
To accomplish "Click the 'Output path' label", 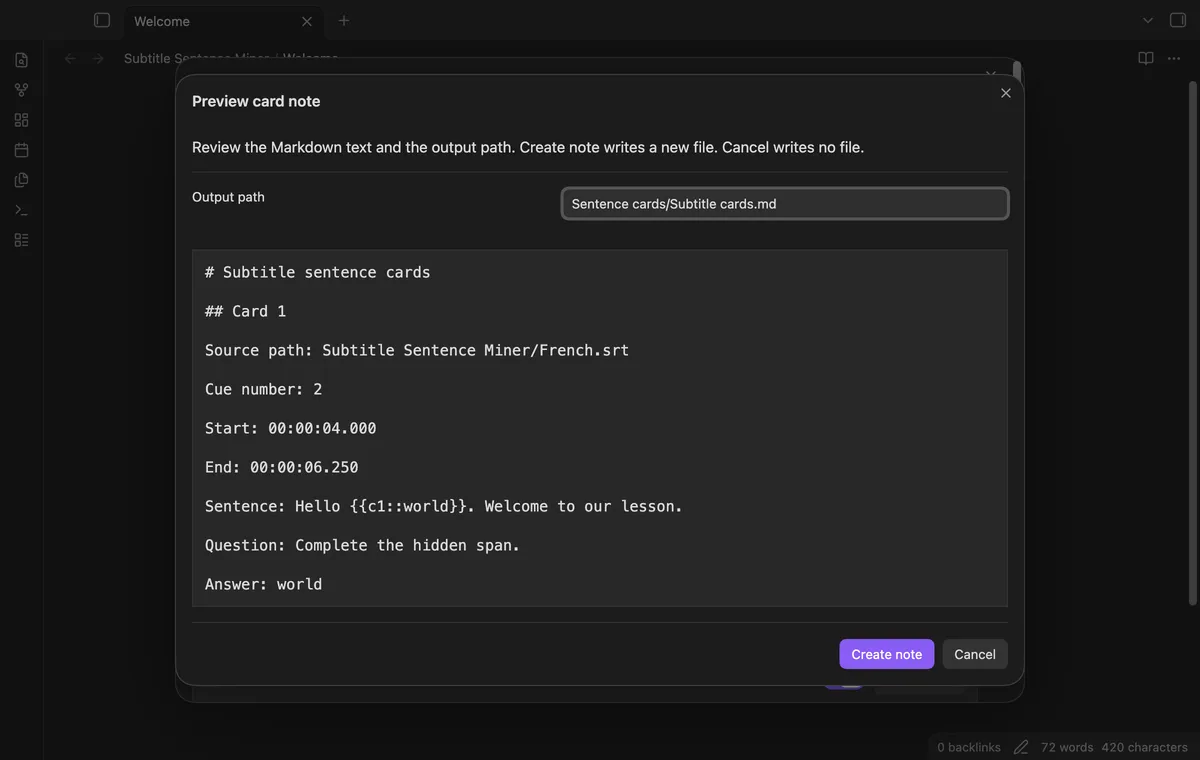I will coord(228,197).
